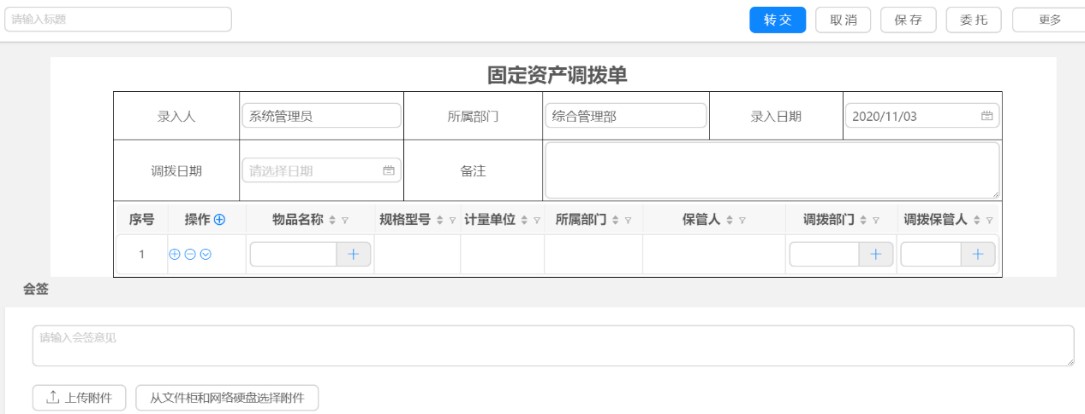Click the 上传附件 button
The width and height of the screenshot is (1085, 414).
coord(80,397)
